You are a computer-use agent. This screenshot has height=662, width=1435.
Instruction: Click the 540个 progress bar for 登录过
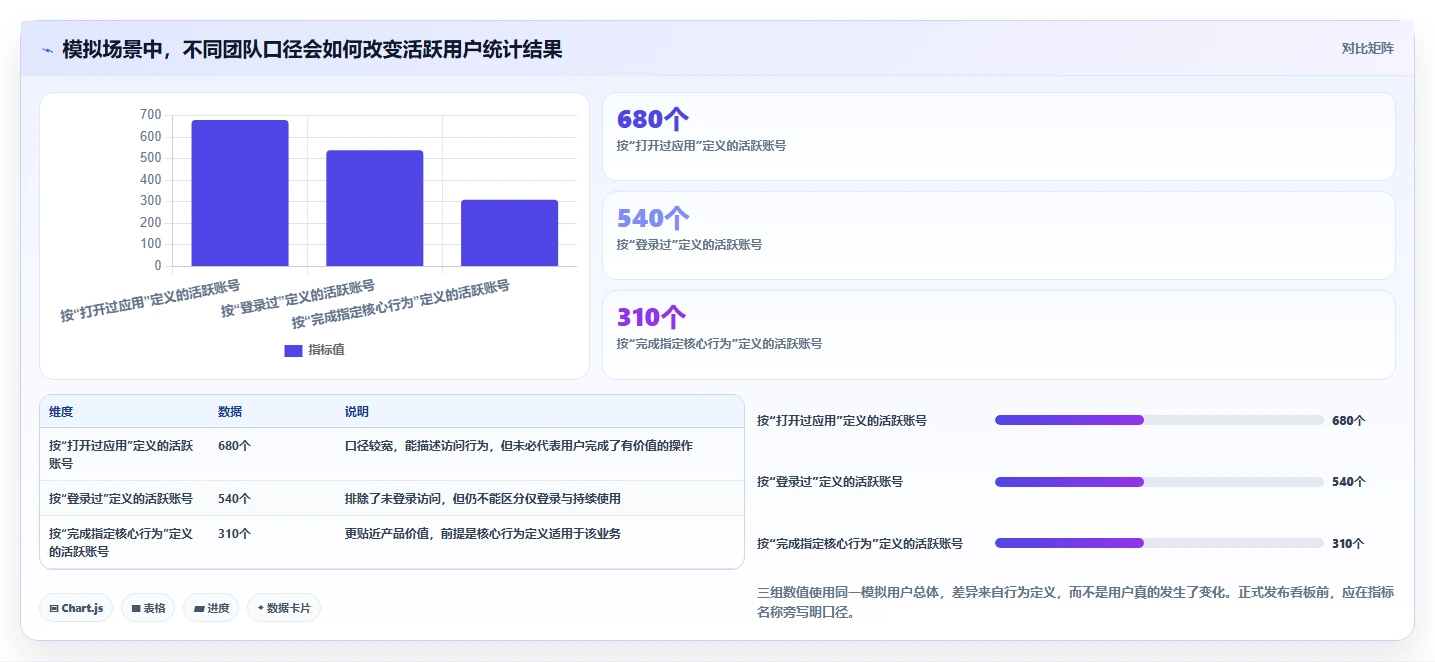pos(1159,482)
